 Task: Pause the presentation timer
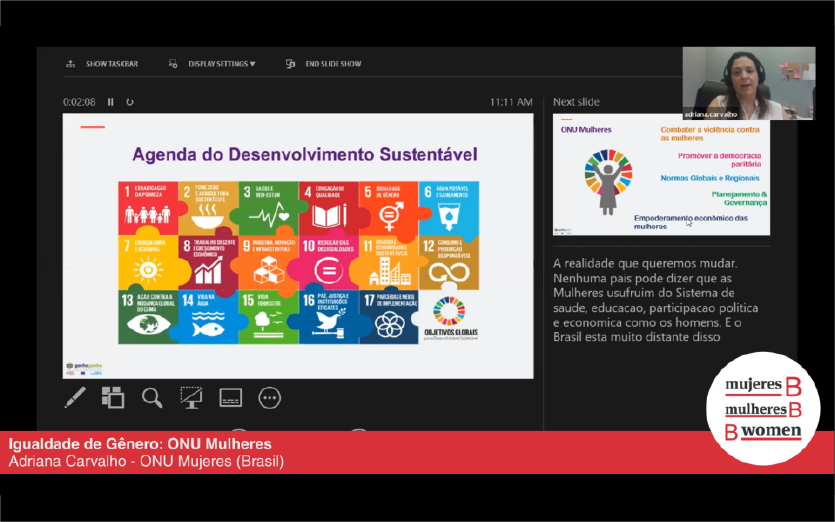tap(111, 102)
